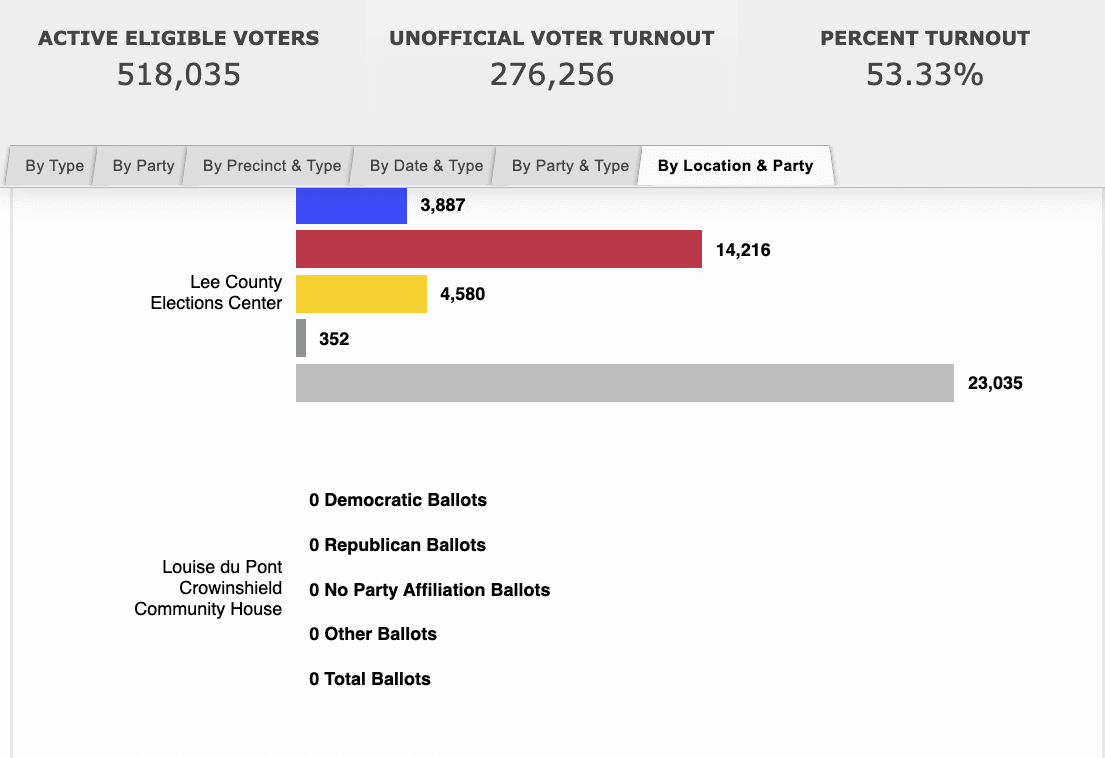1105x758 pixels.
Task: Click the Unofficial Voter Turnout figure
Action: (552, 75)
